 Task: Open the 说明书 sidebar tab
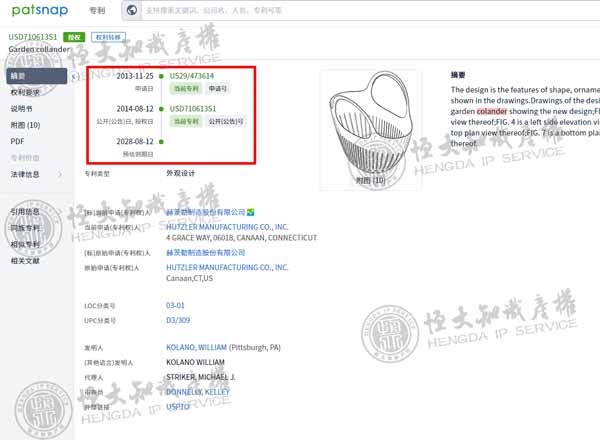(21, 109)
